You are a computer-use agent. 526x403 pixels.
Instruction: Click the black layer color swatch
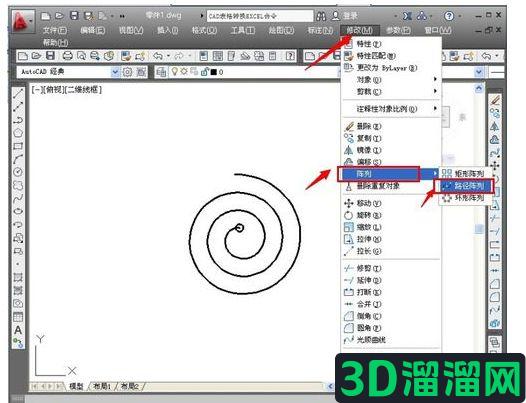click(213, 72)
